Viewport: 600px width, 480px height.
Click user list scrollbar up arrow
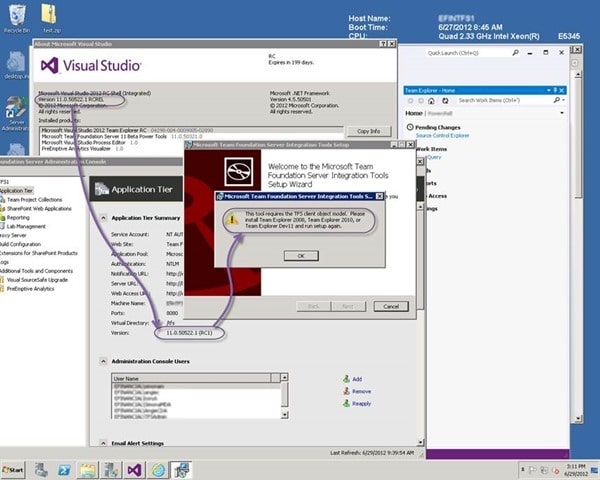point(284,377)
